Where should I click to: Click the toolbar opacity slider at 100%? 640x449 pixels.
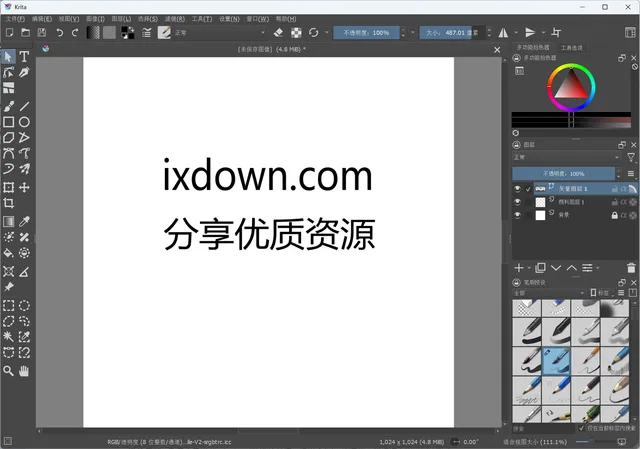tap(366, 33)
